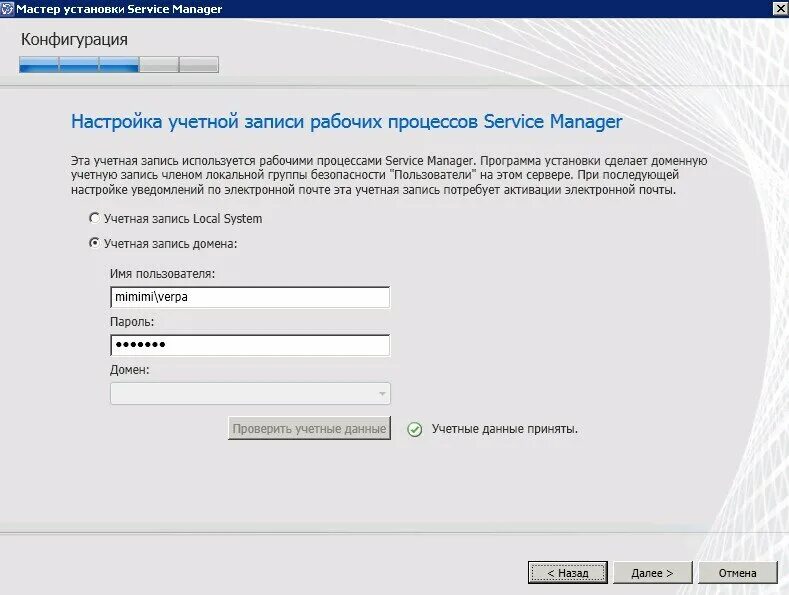789x595 pixels.
Task: Click the Пароль label
Action: pos(132,322)
